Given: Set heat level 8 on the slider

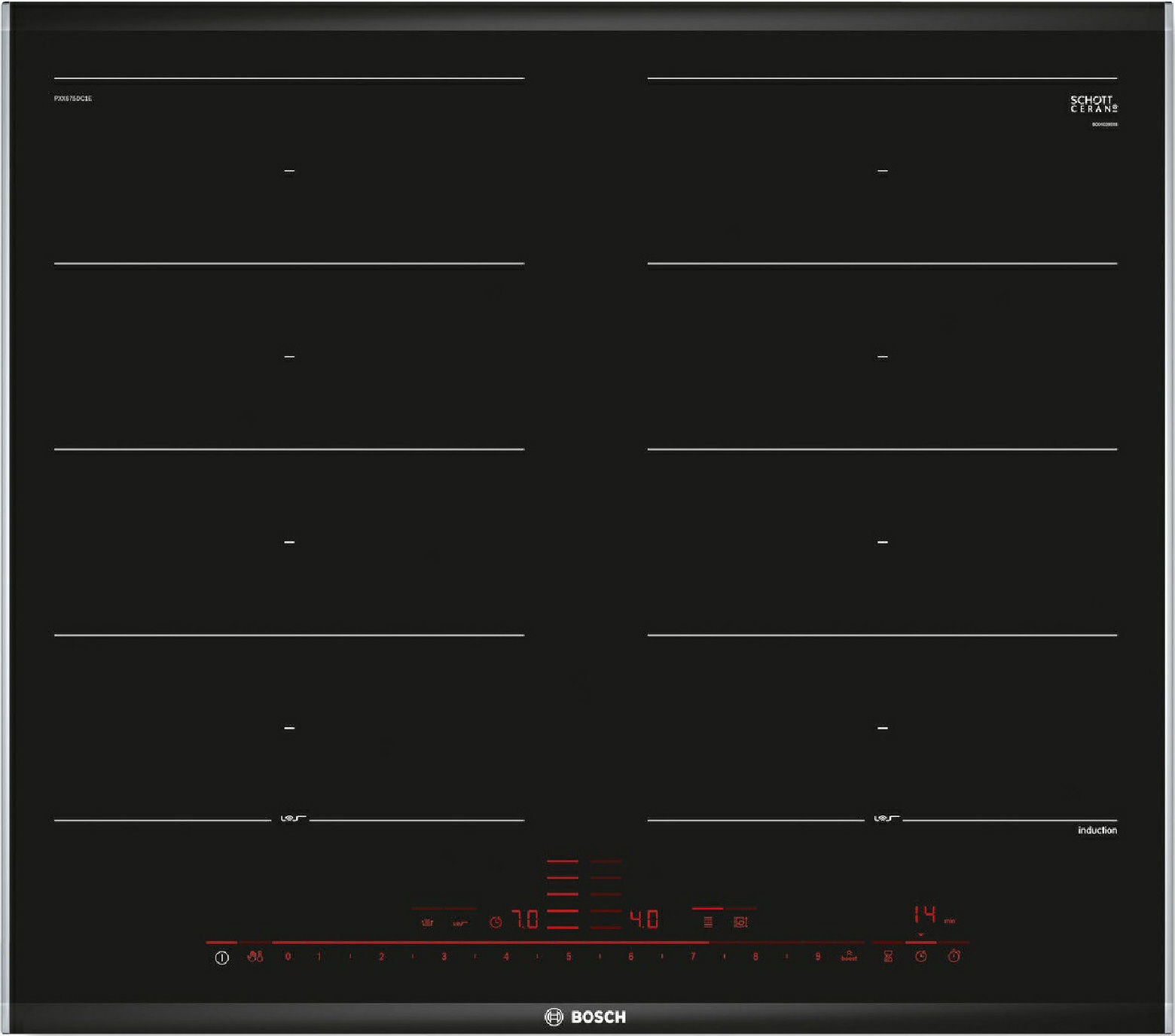Looking at the screenshot, I should pos(755,956).
